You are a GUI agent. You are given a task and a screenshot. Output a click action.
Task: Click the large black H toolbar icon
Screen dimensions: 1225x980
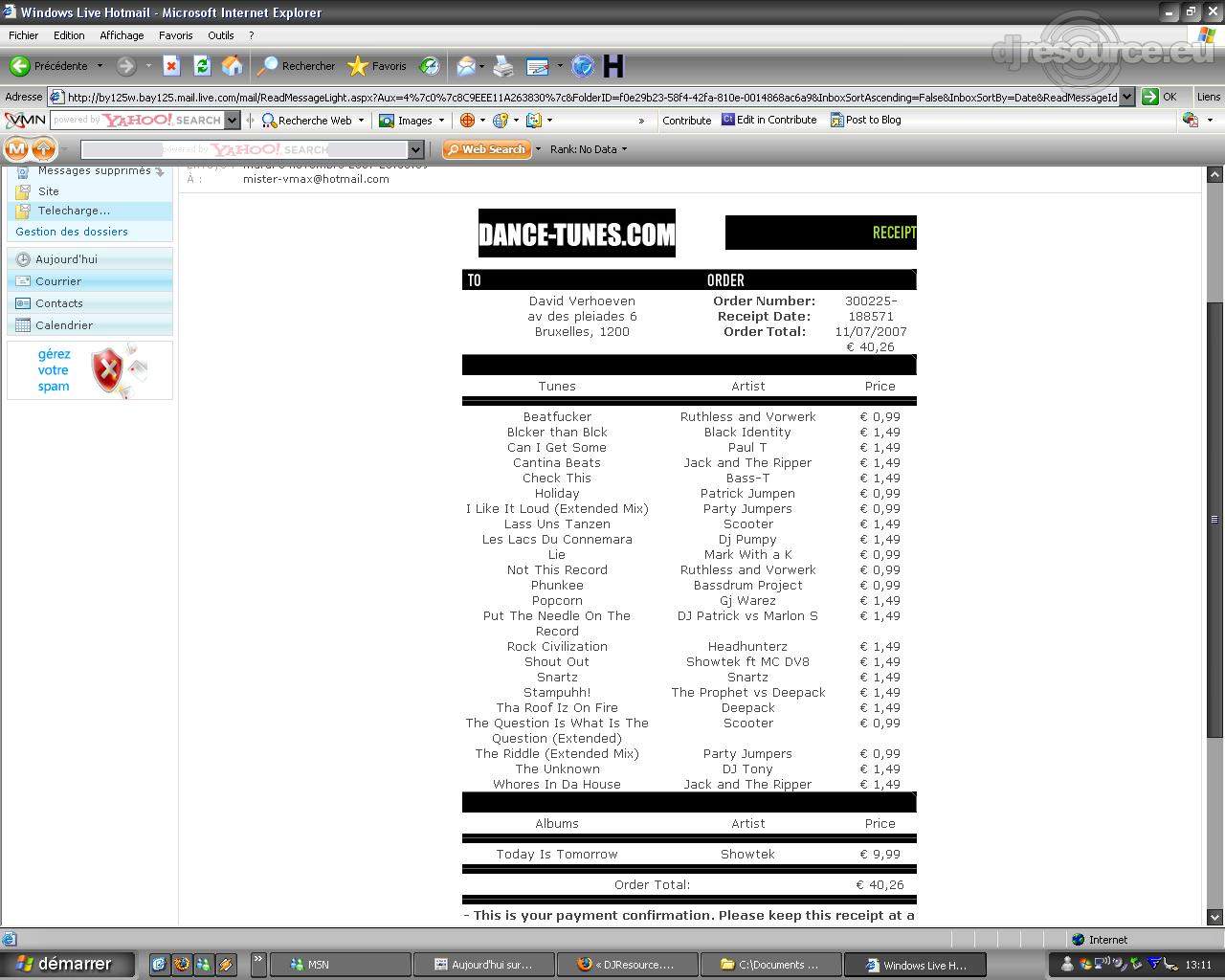tap(613, 66)
